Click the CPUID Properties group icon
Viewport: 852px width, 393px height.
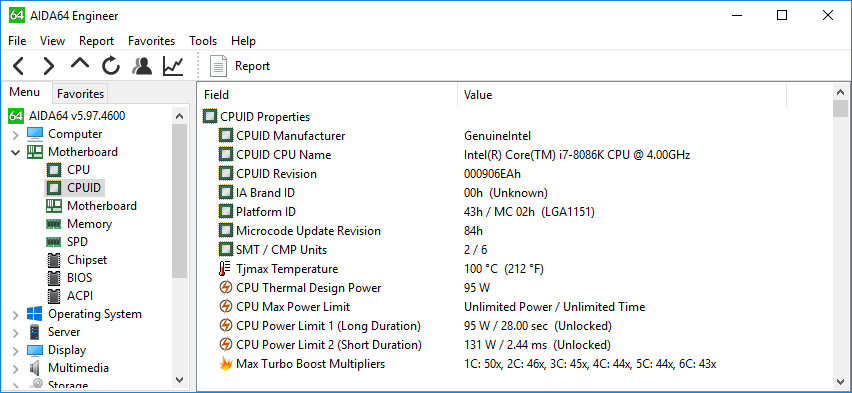[210, 116]
